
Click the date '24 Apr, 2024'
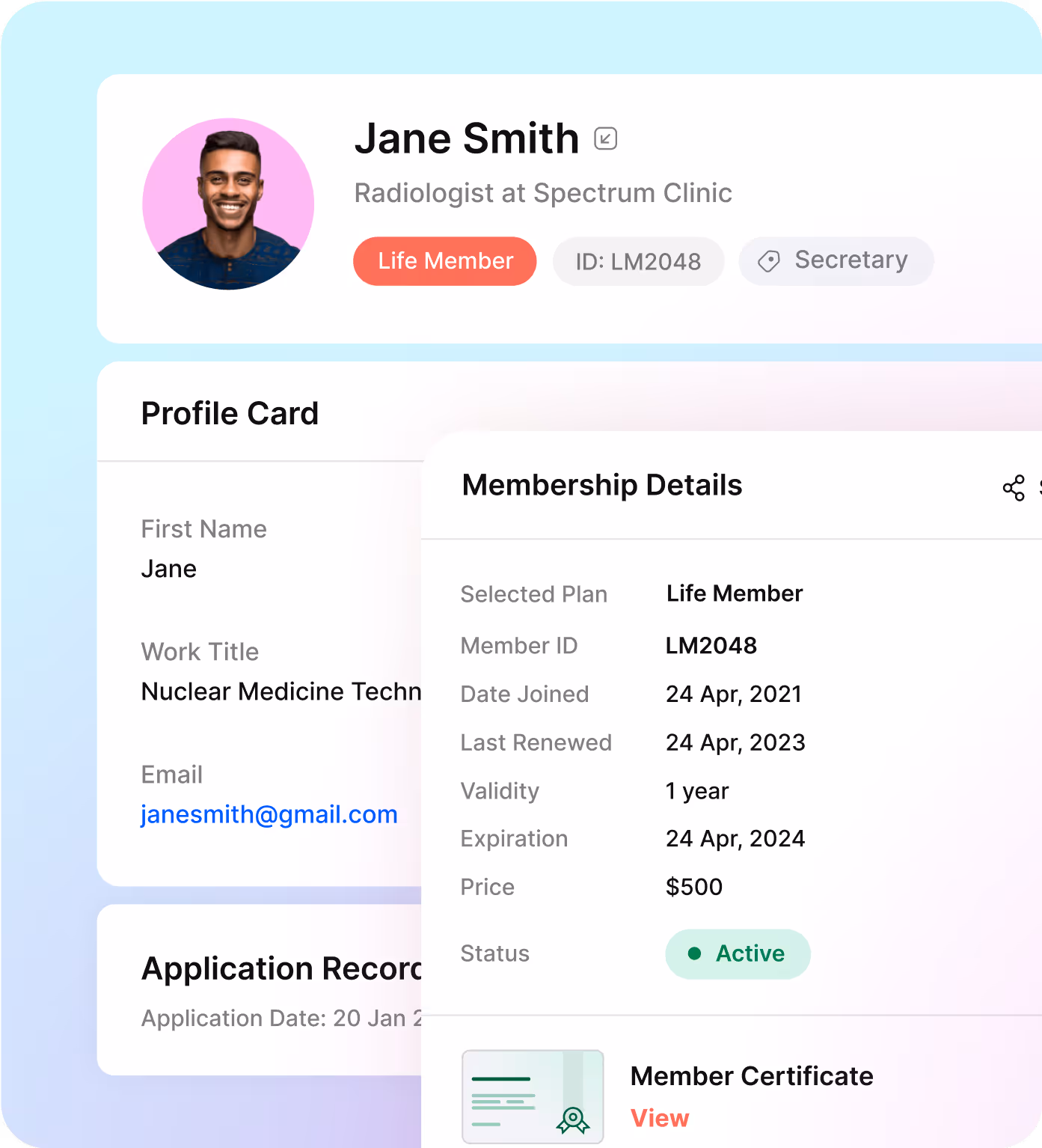click(x=735, y=839)
